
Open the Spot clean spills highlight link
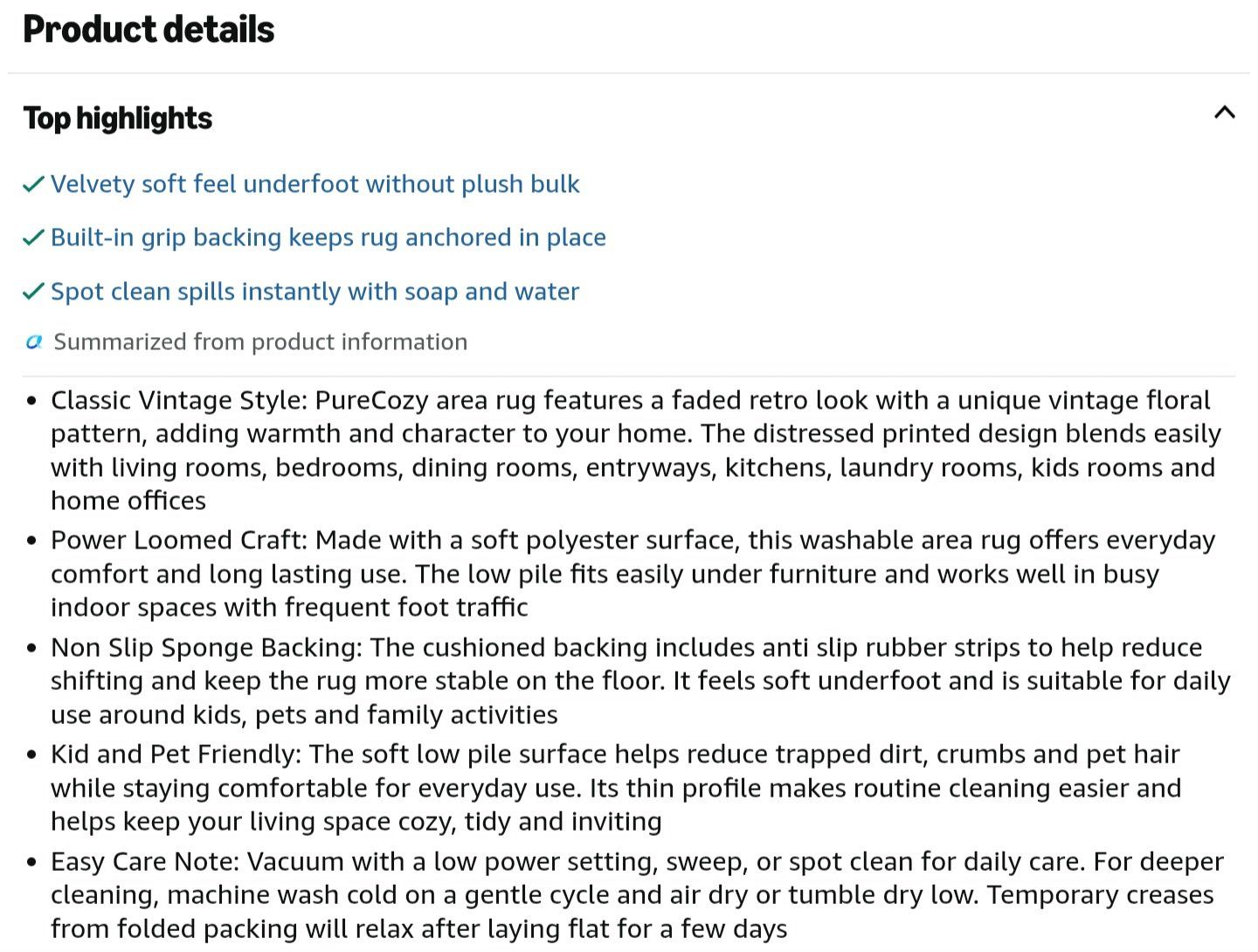coord(314,292)
